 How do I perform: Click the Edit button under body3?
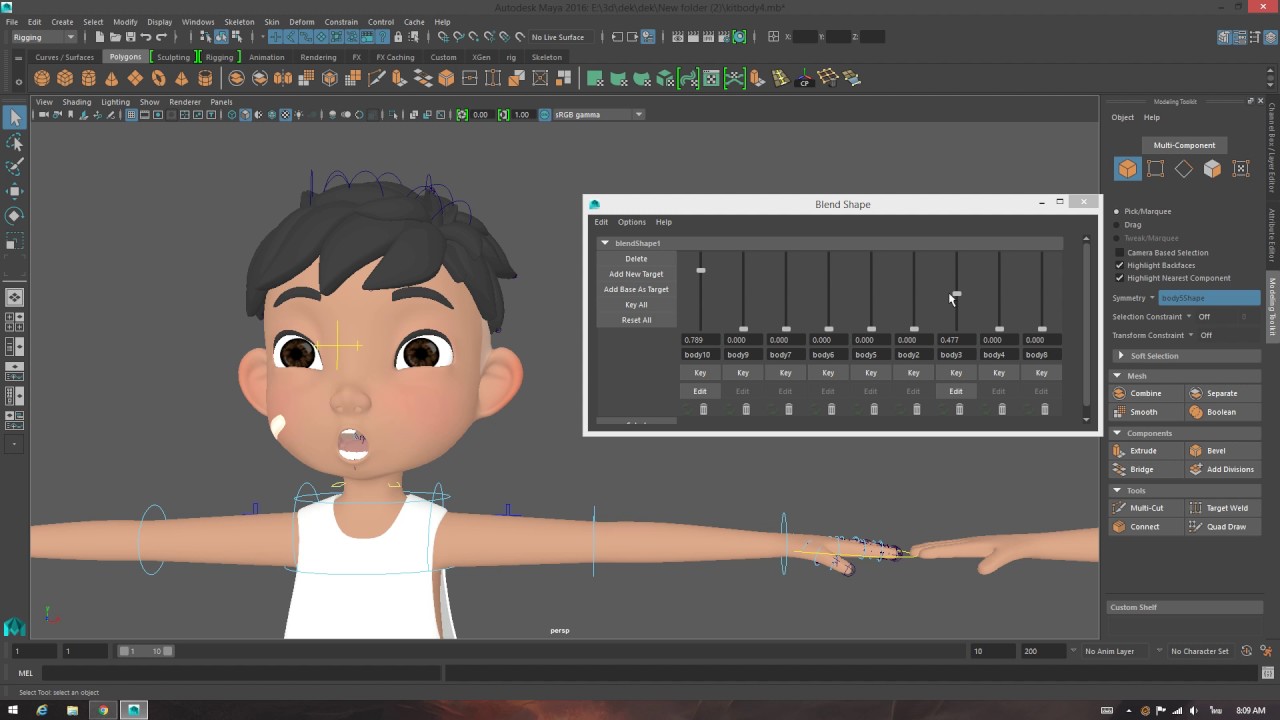coord(956,391)
